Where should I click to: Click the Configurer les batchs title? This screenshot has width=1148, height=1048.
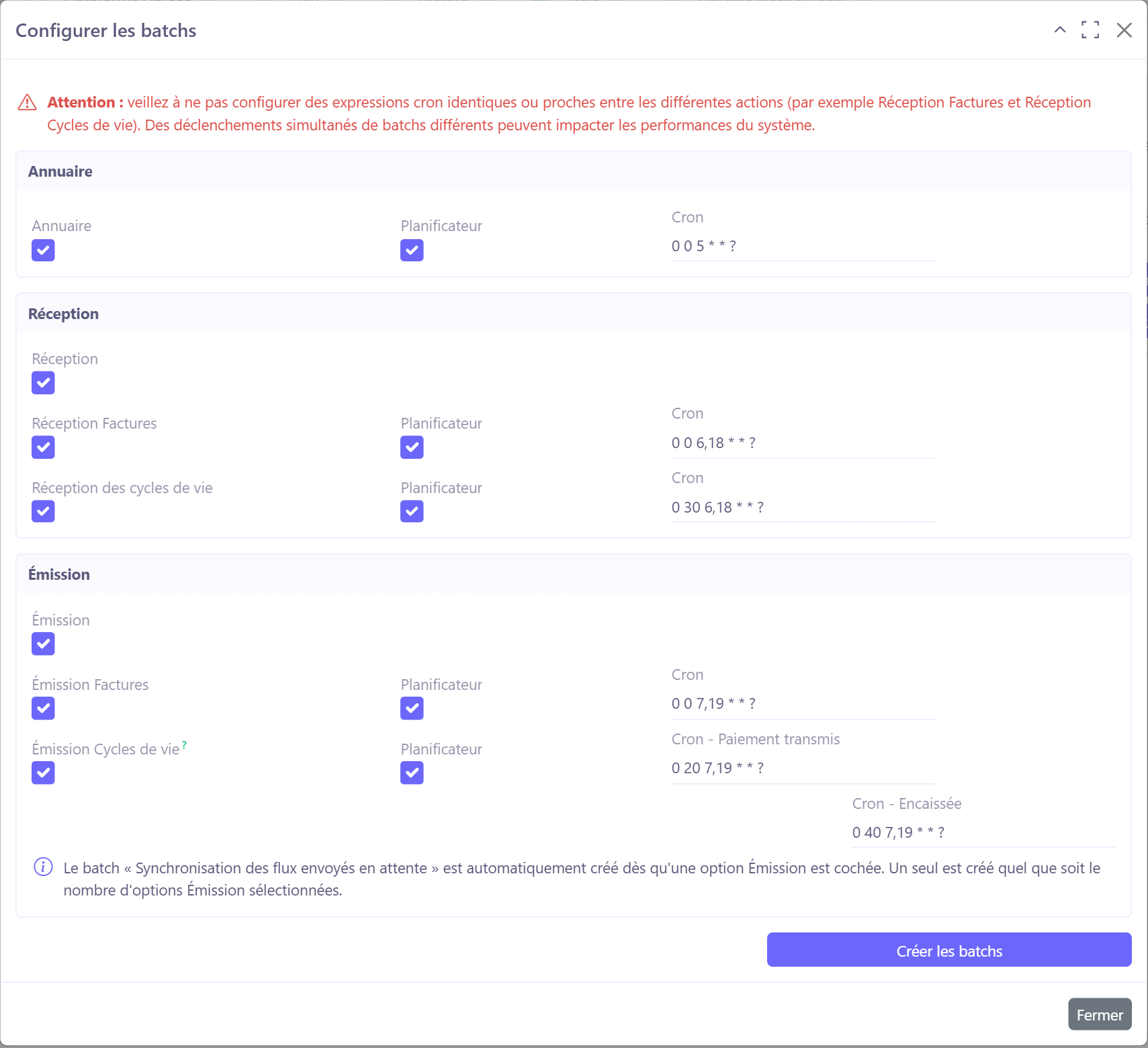[106, 31]
